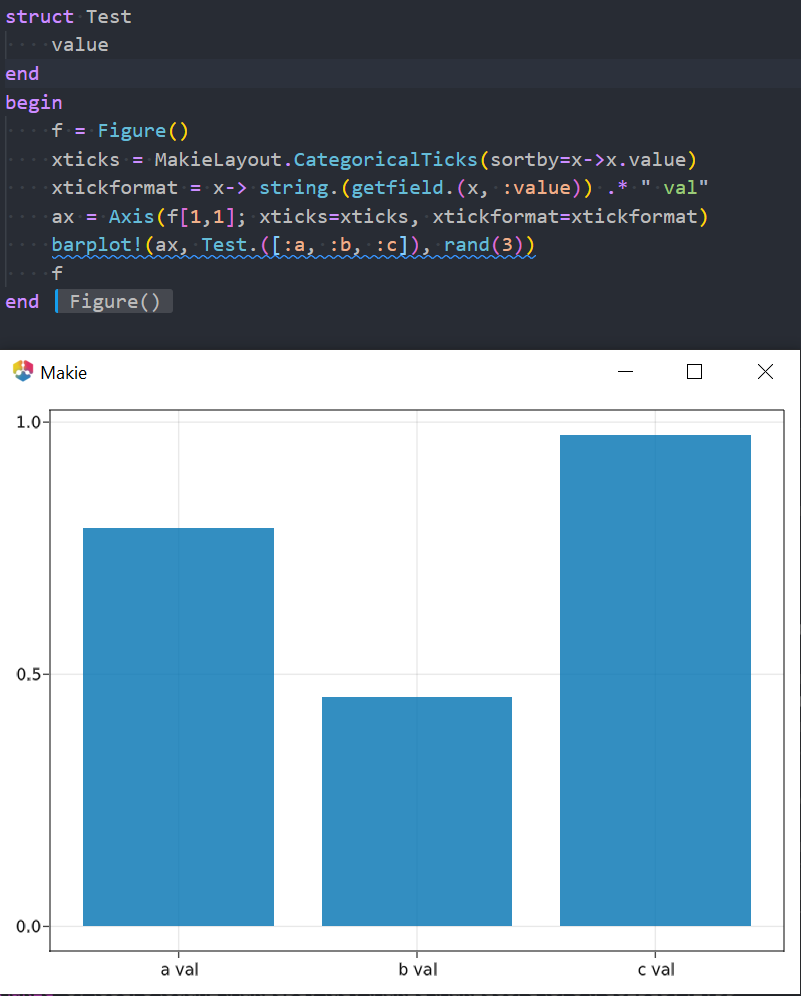Viewport: 801px width, 996px height.
Task: Click the first bar above a val
Action: [179, 725]
